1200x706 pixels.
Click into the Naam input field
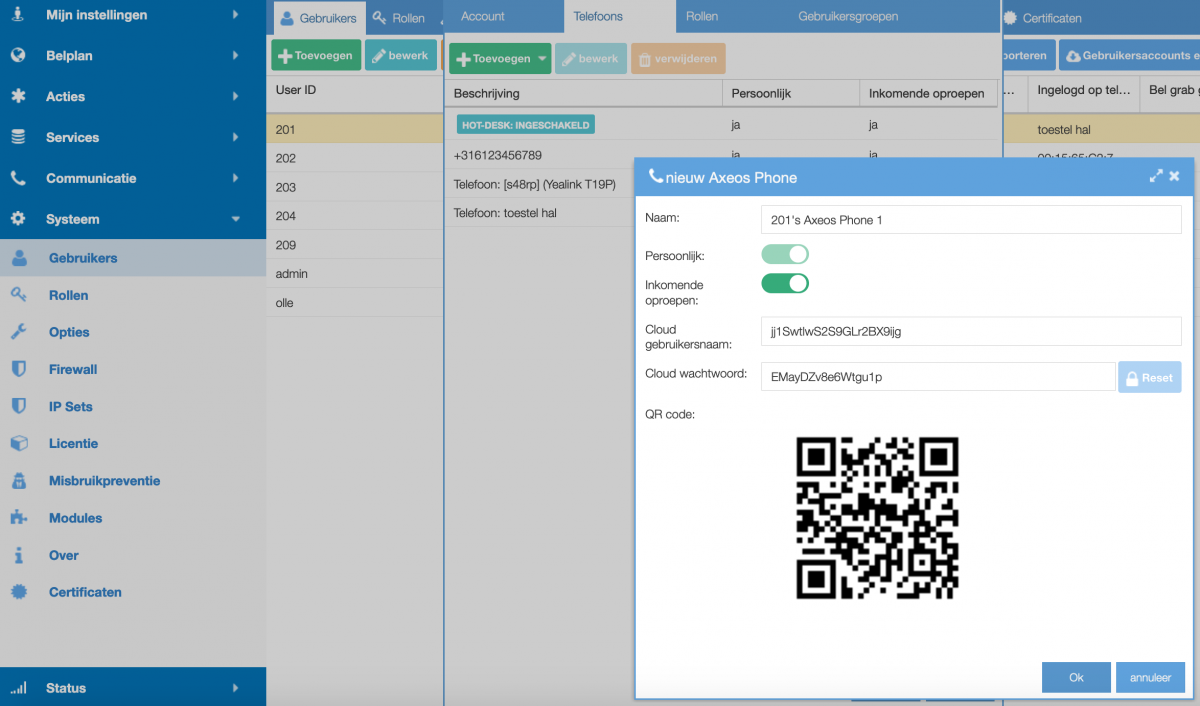[970, 220]
